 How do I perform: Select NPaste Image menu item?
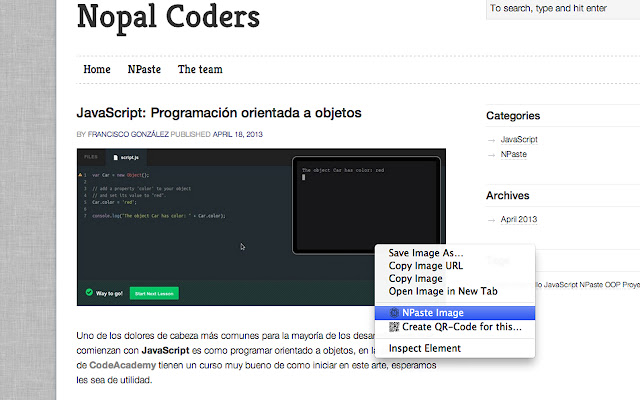click(x=455, y=313)
